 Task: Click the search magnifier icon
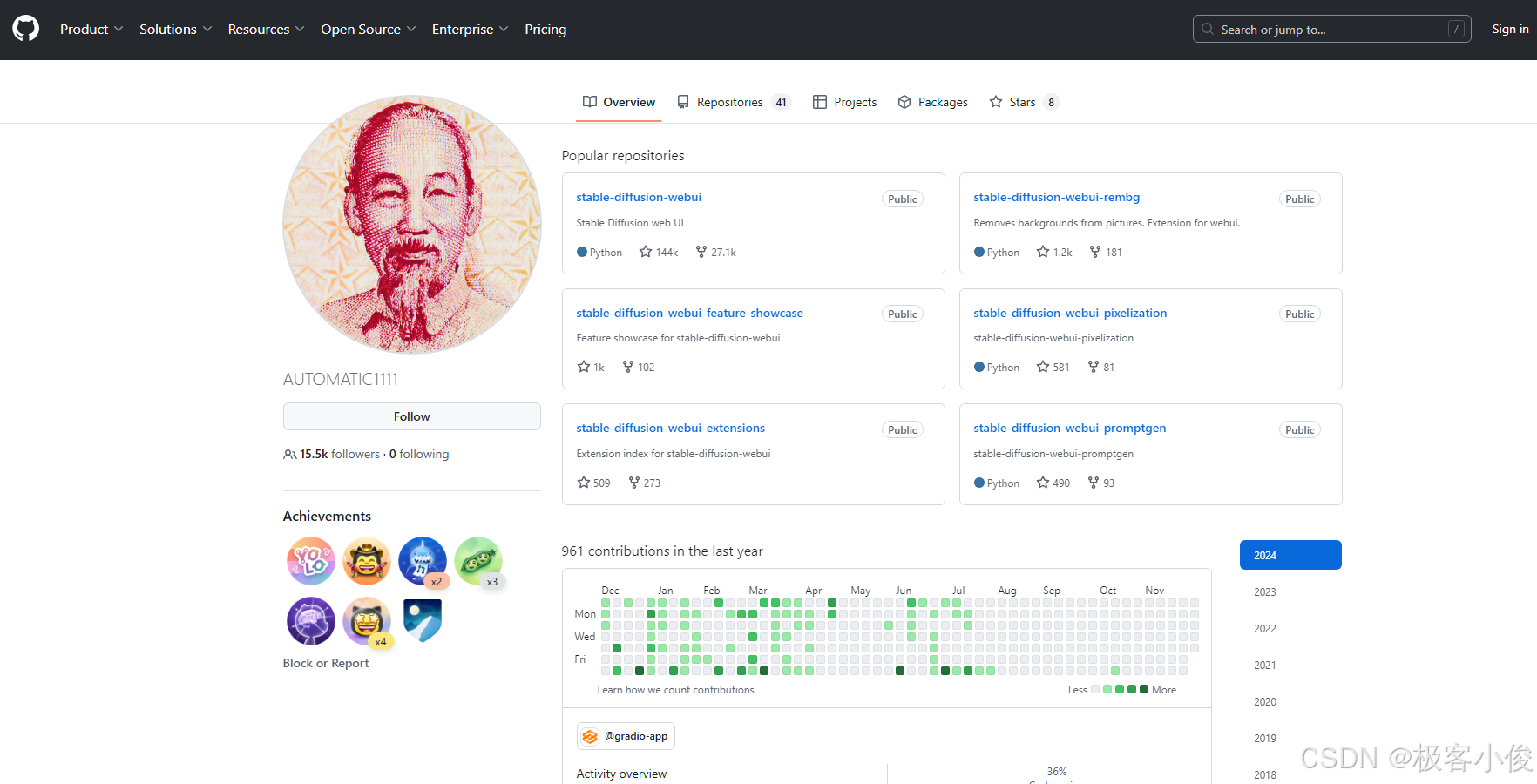coord(1208,29)
